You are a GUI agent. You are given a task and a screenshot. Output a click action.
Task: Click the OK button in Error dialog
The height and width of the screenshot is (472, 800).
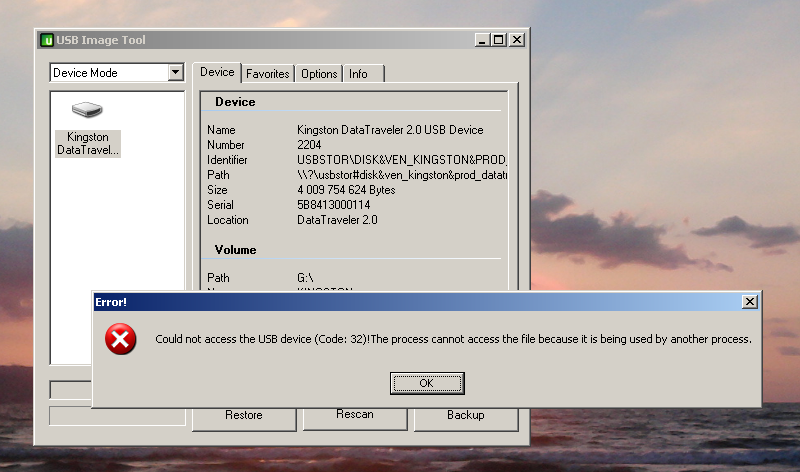point(427,383)
